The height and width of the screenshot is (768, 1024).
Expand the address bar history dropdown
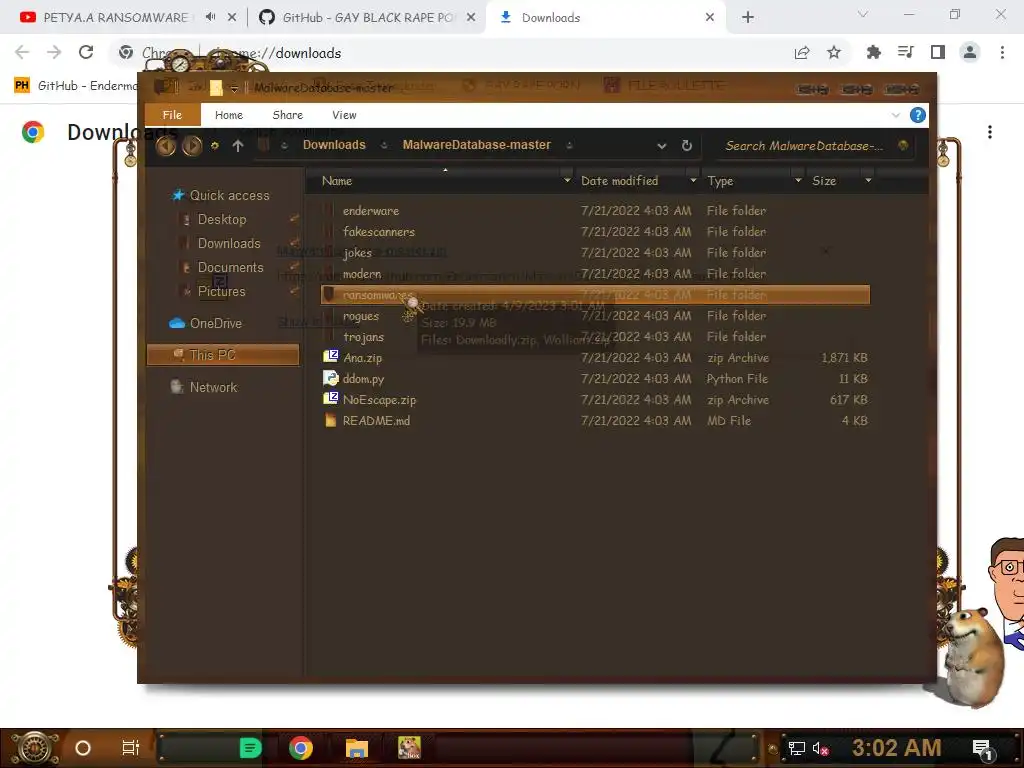(x=662, y=146)
